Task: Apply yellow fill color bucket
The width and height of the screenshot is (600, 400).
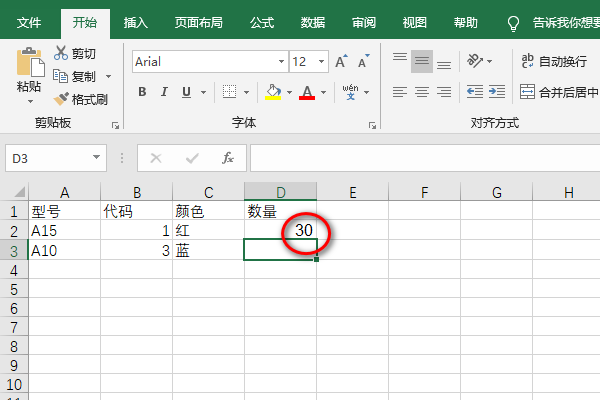Action: (273, 92)
